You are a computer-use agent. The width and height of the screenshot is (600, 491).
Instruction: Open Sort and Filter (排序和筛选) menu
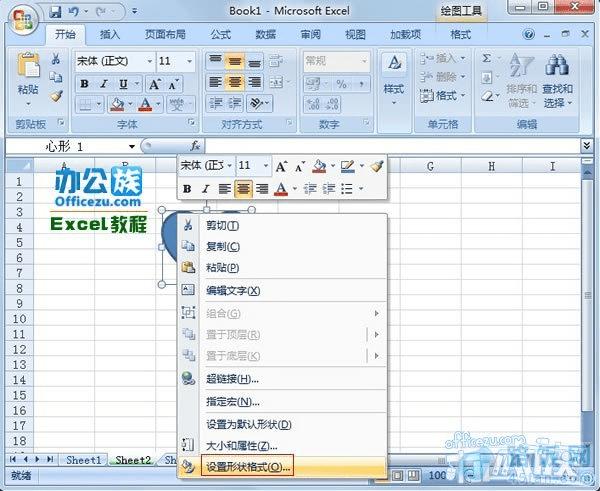[521, 81]
